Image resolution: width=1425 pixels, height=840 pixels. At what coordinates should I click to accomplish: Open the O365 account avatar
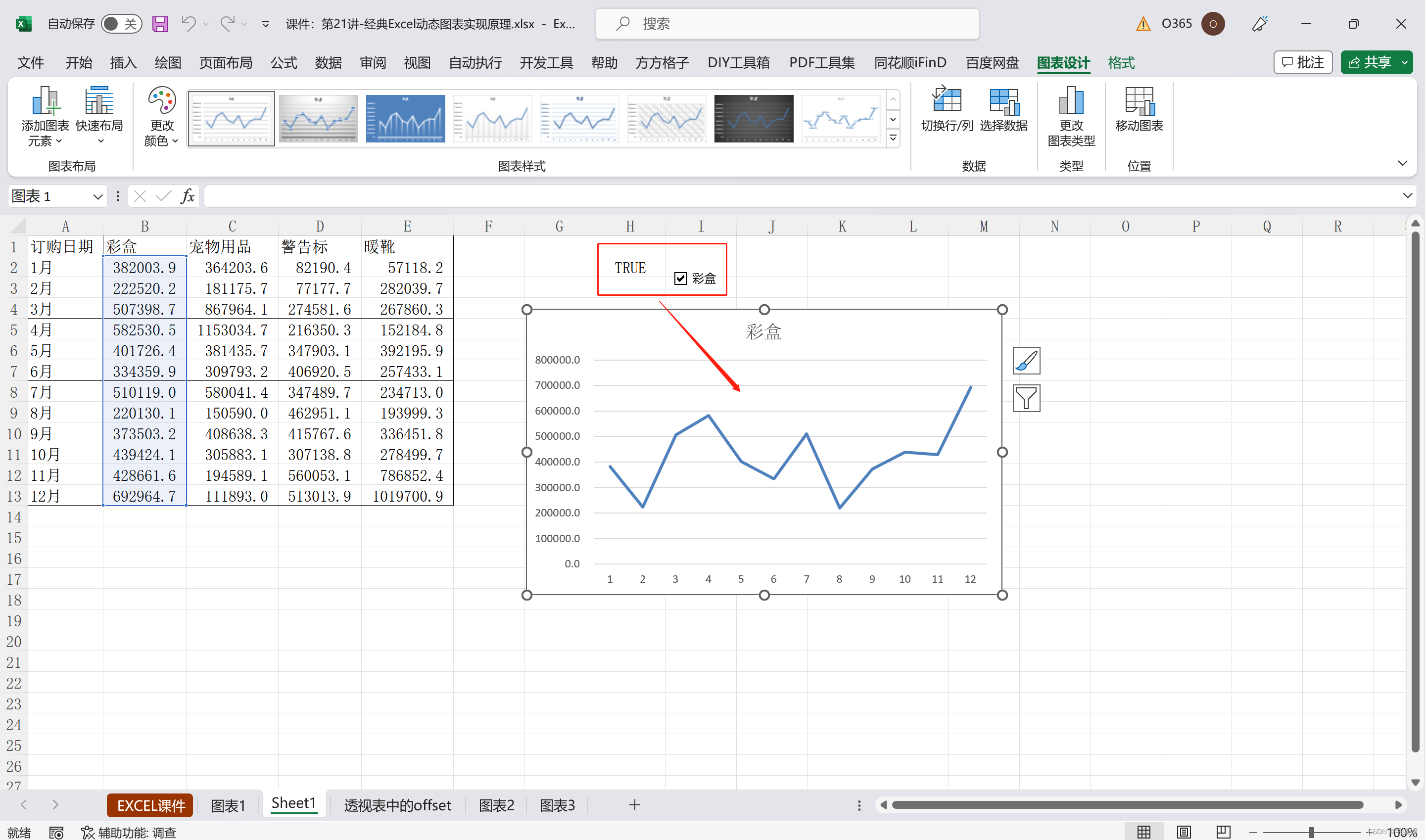1213,24
